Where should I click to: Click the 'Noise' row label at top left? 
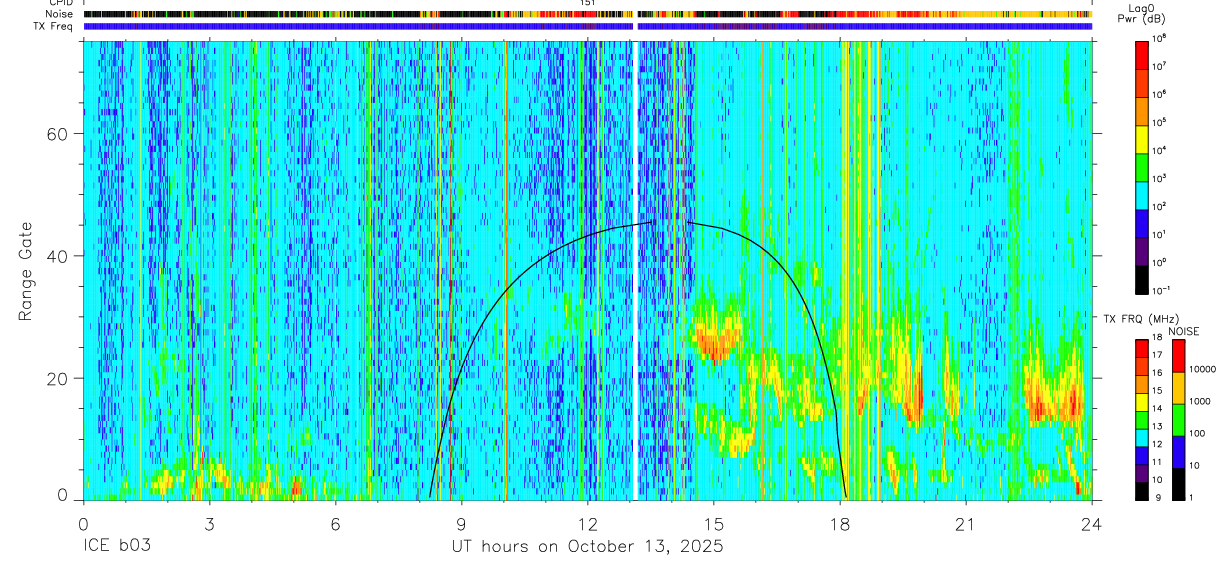pos(58,15)
